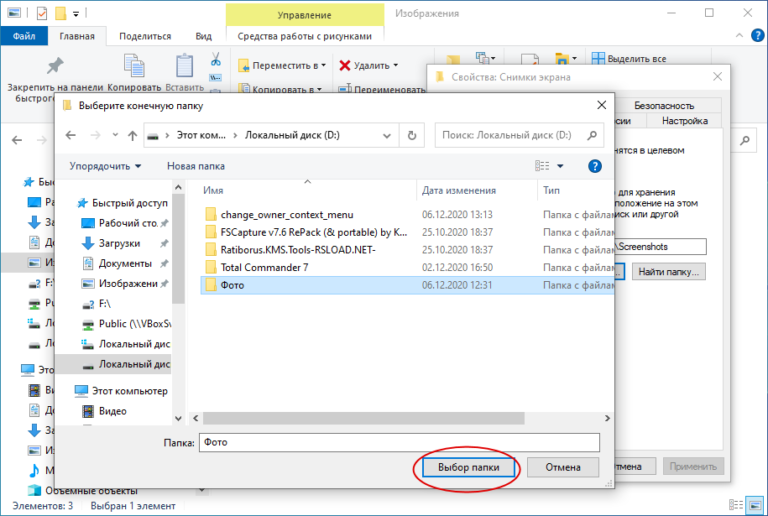The width and height of the screenshot is (768, 516).
Task: Switch to the Поделиться ribbon tab
Action: (145, 36)
